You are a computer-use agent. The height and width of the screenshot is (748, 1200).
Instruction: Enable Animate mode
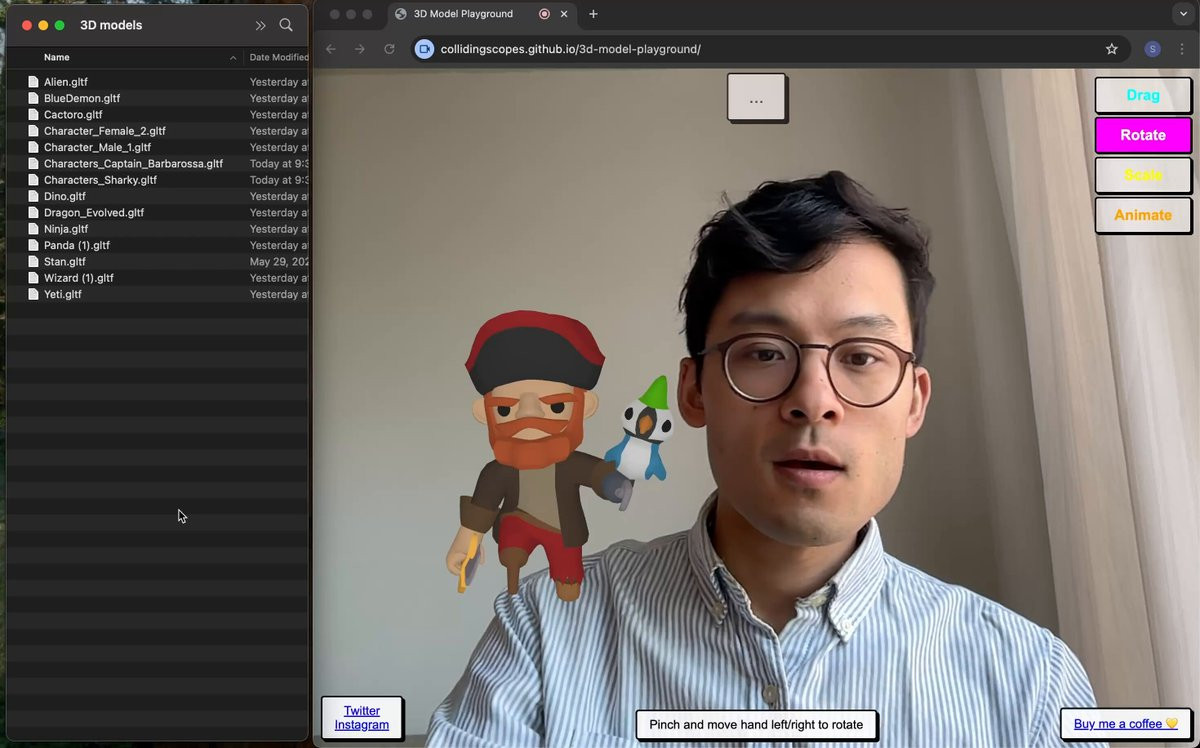pos(1143,215)
